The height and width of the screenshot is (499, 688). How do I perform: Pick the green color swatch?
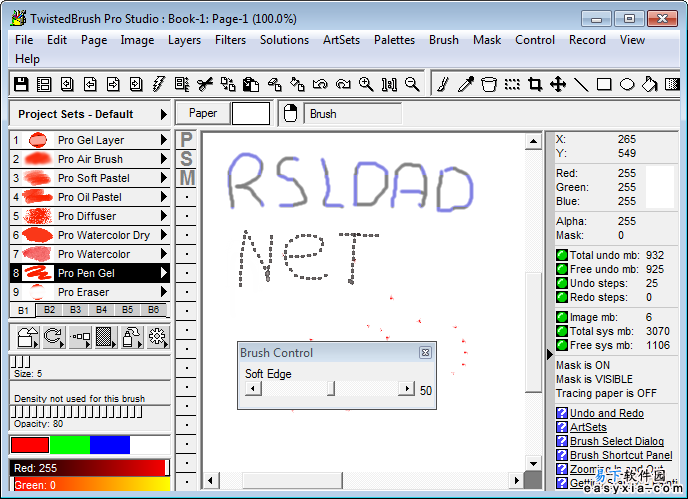point(70,445)
